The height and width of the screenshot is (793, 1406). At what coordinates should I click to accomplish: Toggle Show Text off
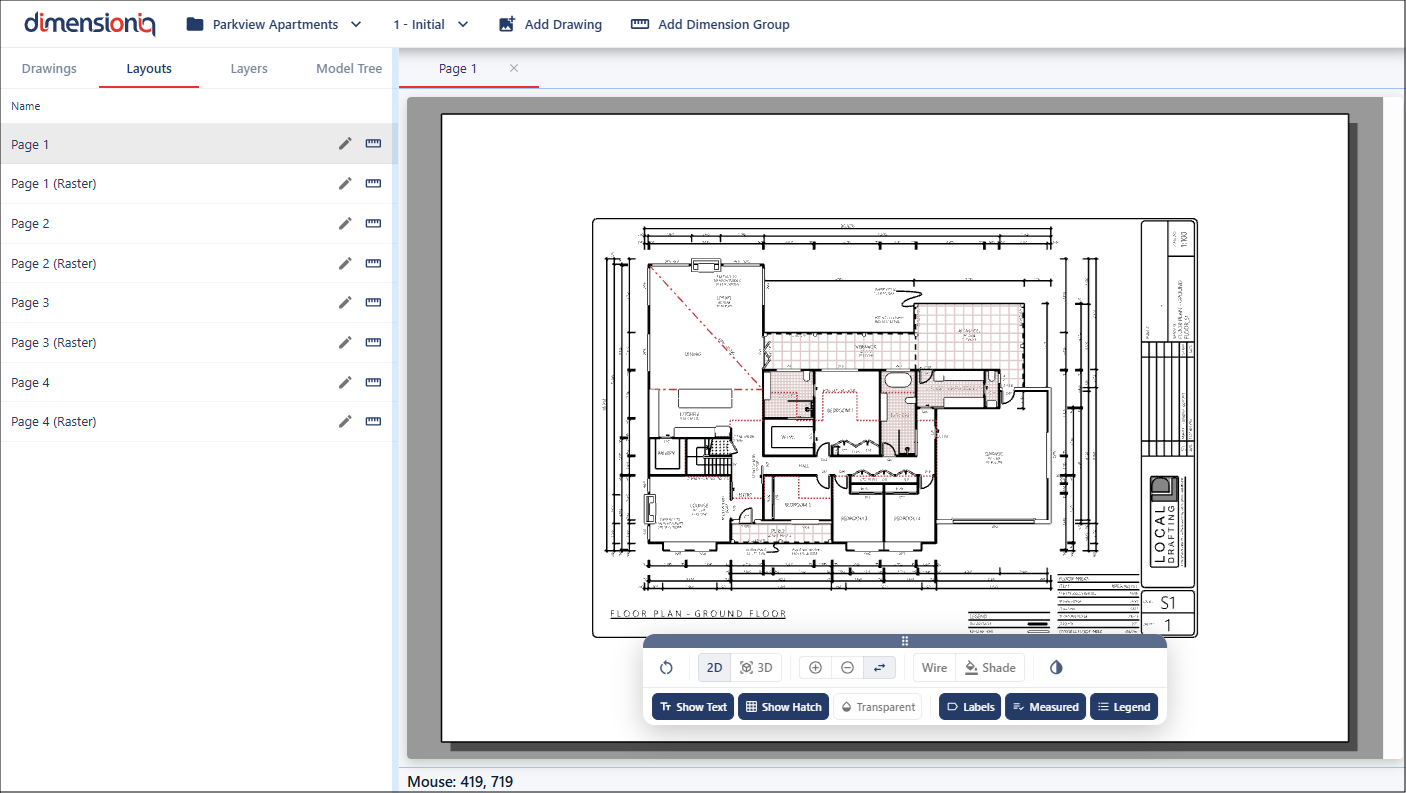point(693,707)
